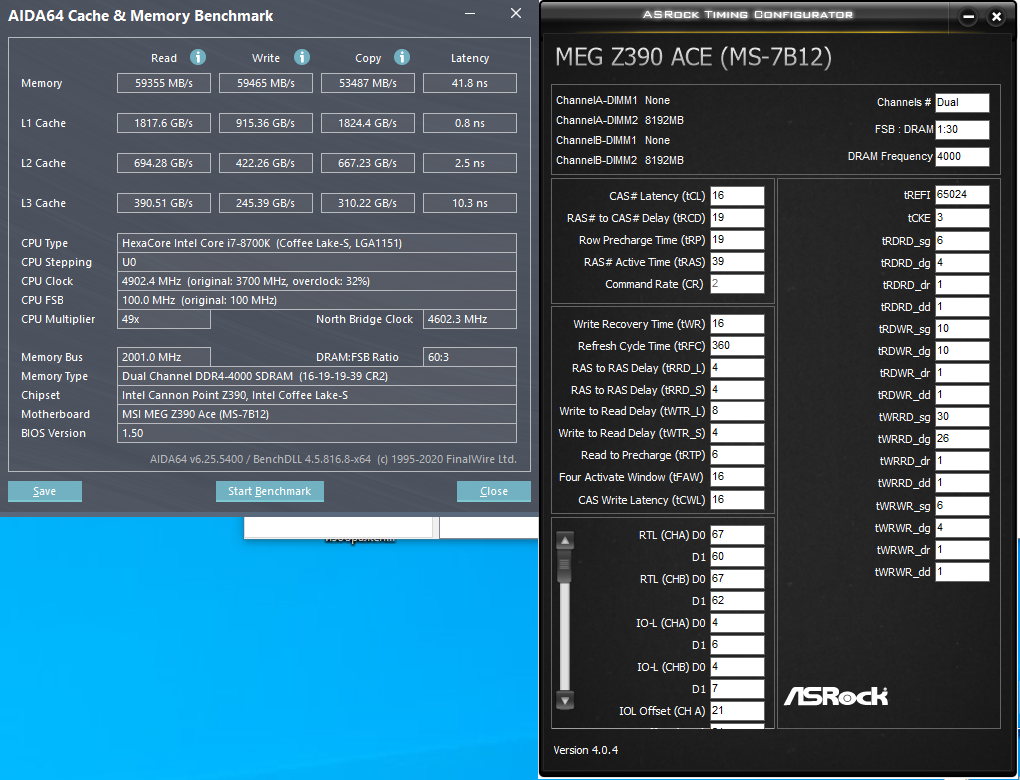Click the tRRD_S field
Screen dimensions: 1020x780
[737, 390]
